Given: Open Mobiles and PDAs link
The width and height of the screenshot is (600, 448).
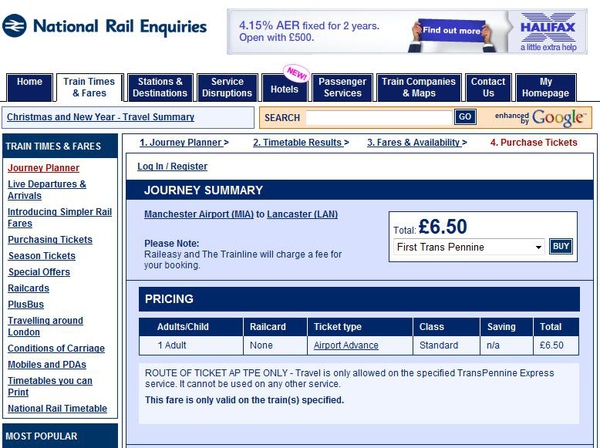Looking at the screenshot, I should [47, 365].
